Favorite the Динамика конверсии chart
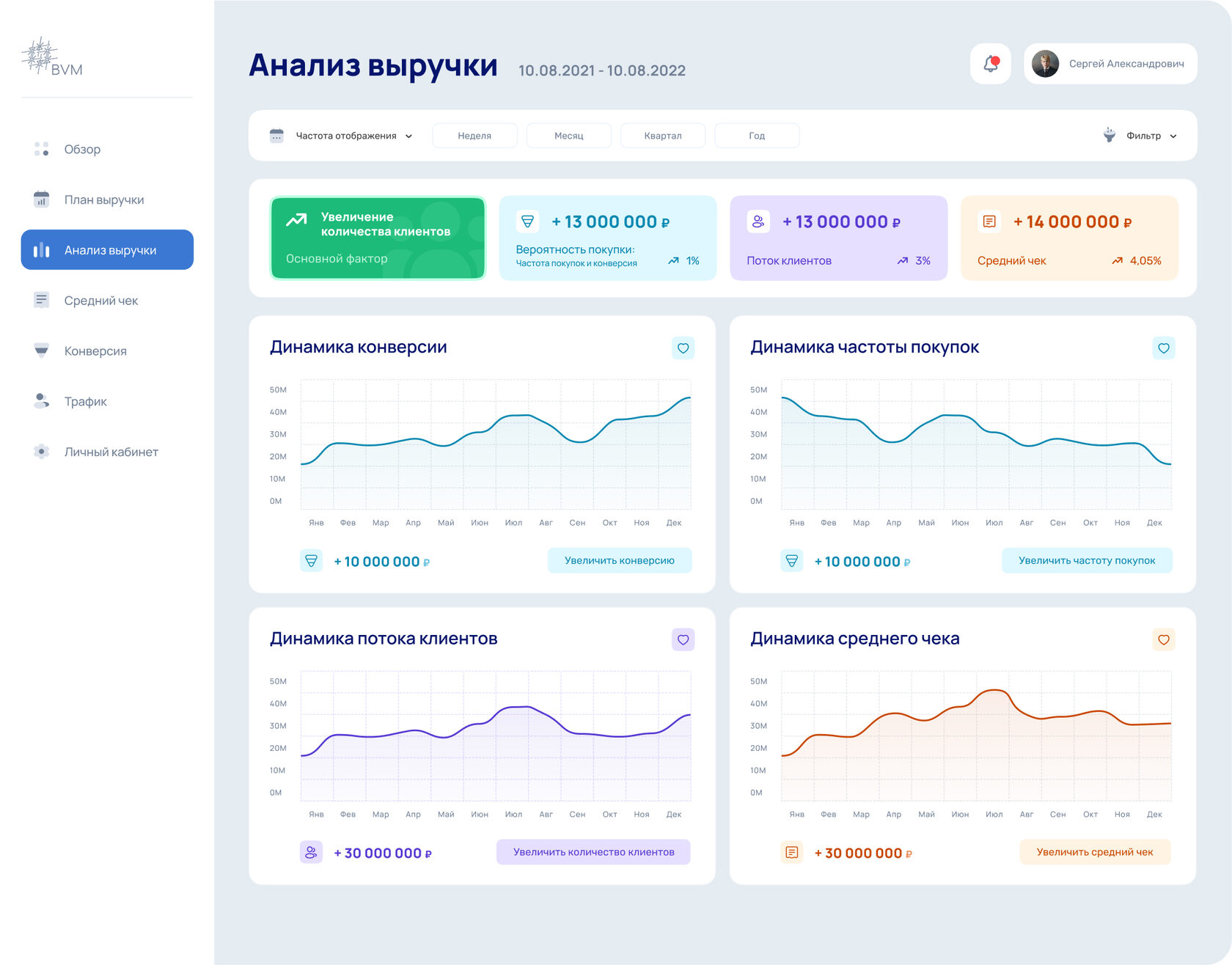The image size is (1232, 965). [683, 348]
